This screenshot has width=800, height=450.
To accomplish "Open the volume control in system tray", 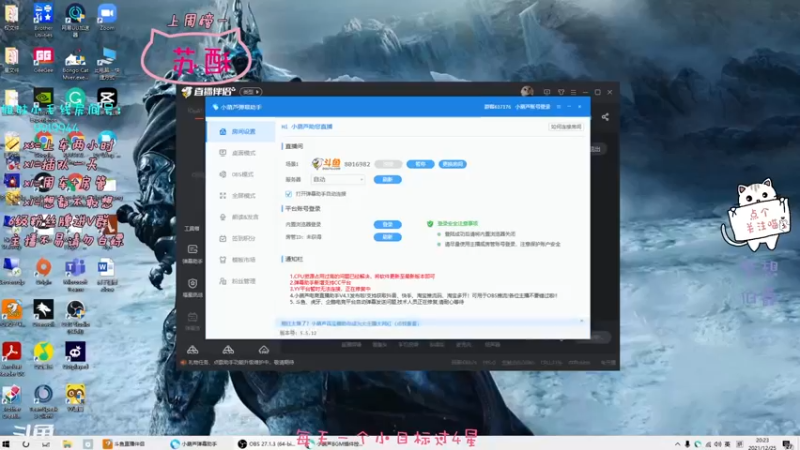I will click(717, 444).
